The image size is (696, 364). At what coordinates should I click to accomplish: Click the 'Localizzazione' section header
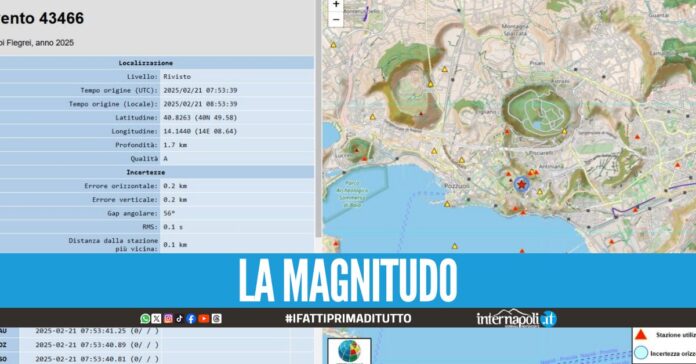[146, 63]
